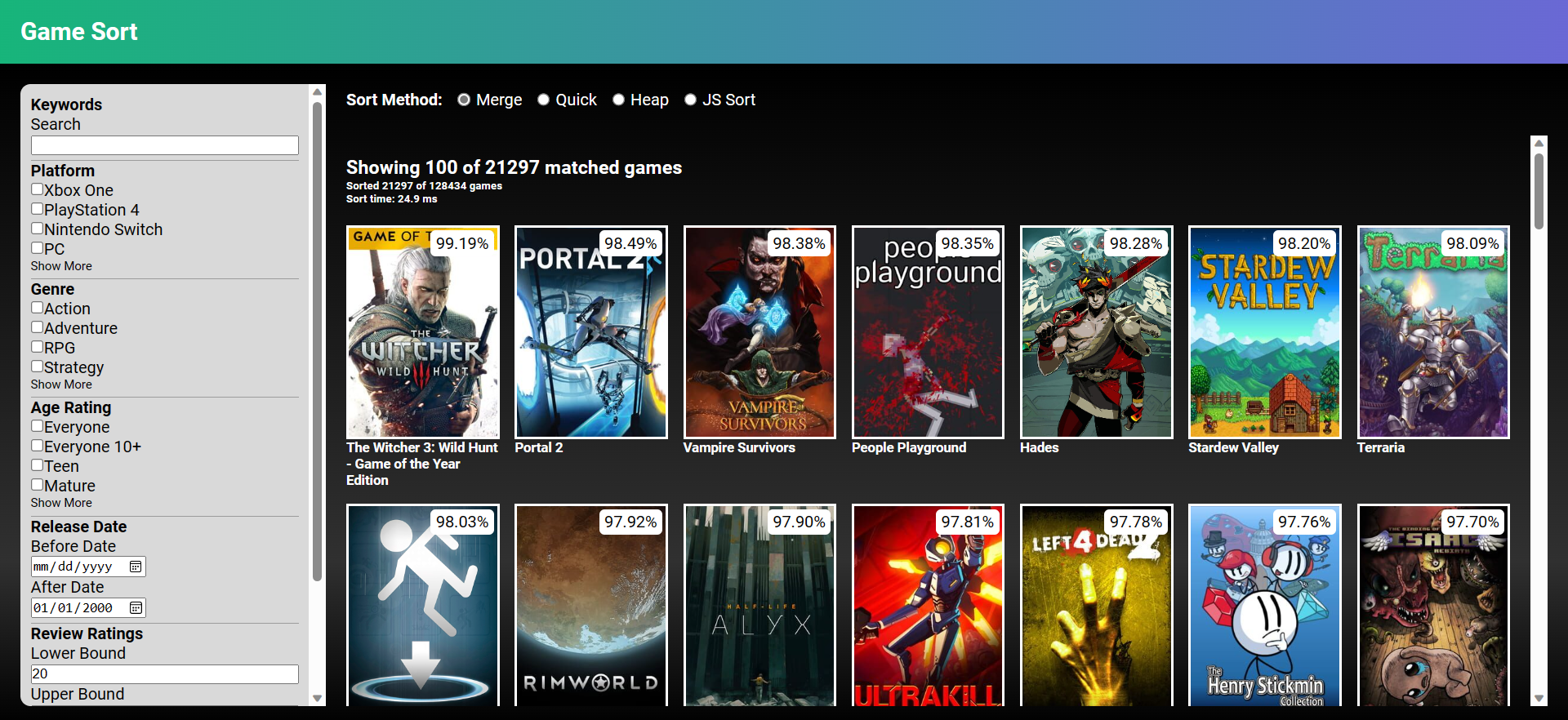Screen dimensions: 1568x720
Task: Click the Lower Bound review rating field
Action: (x=165, y=674)
